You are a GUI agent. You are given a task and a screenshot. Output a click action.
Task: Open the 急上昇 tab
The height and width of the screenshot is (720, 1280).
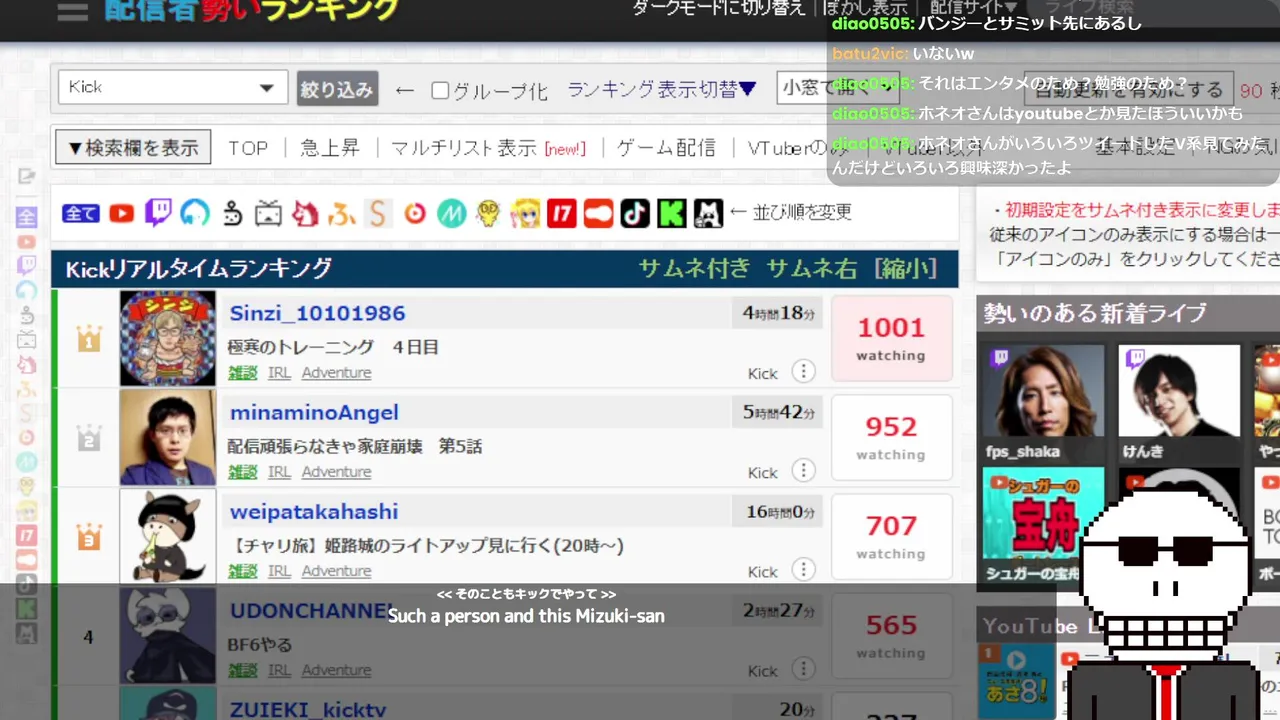(330, 148)
